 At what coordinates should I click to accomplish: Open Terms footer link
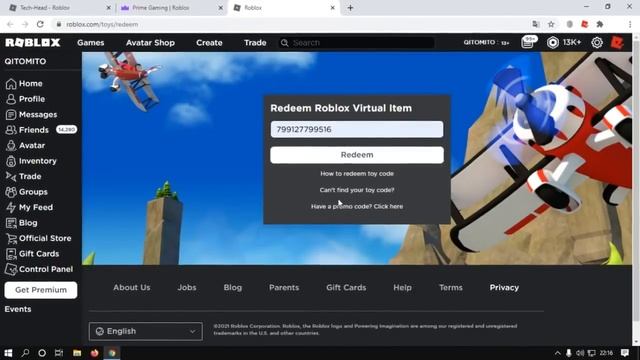[x=451, y=287]
